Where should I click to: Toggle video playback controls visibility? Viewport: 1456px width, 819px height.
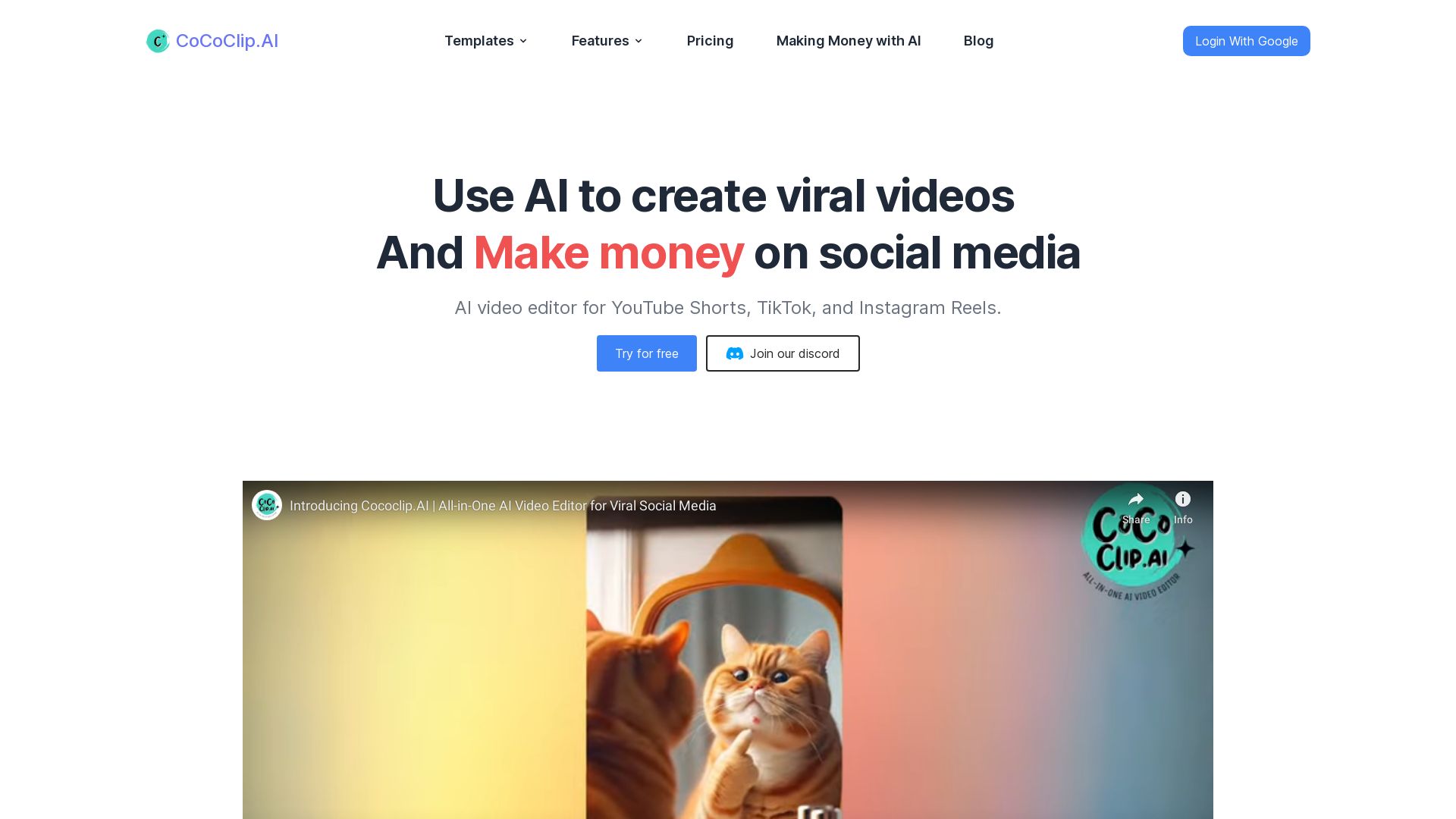click(728, 650)
